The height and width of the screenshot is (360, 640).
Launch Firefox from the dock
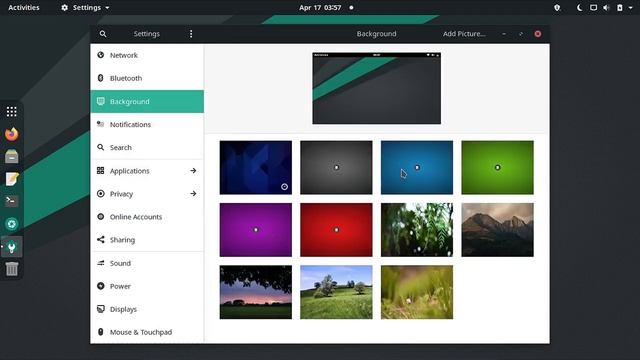click(x=11, y=134)
